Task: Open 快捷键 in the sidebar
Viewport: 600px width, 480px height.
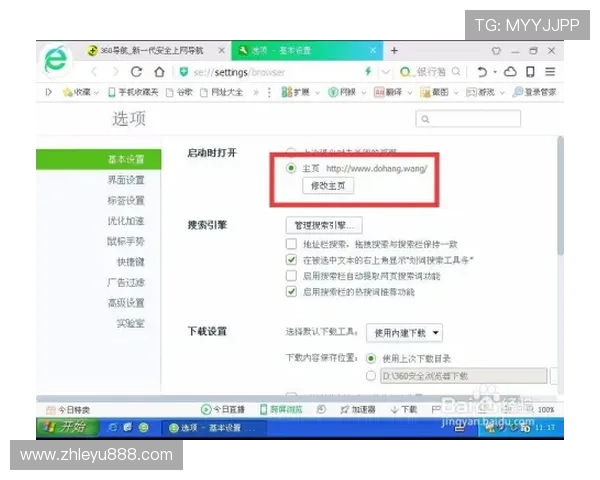Action: pos(130,262)
